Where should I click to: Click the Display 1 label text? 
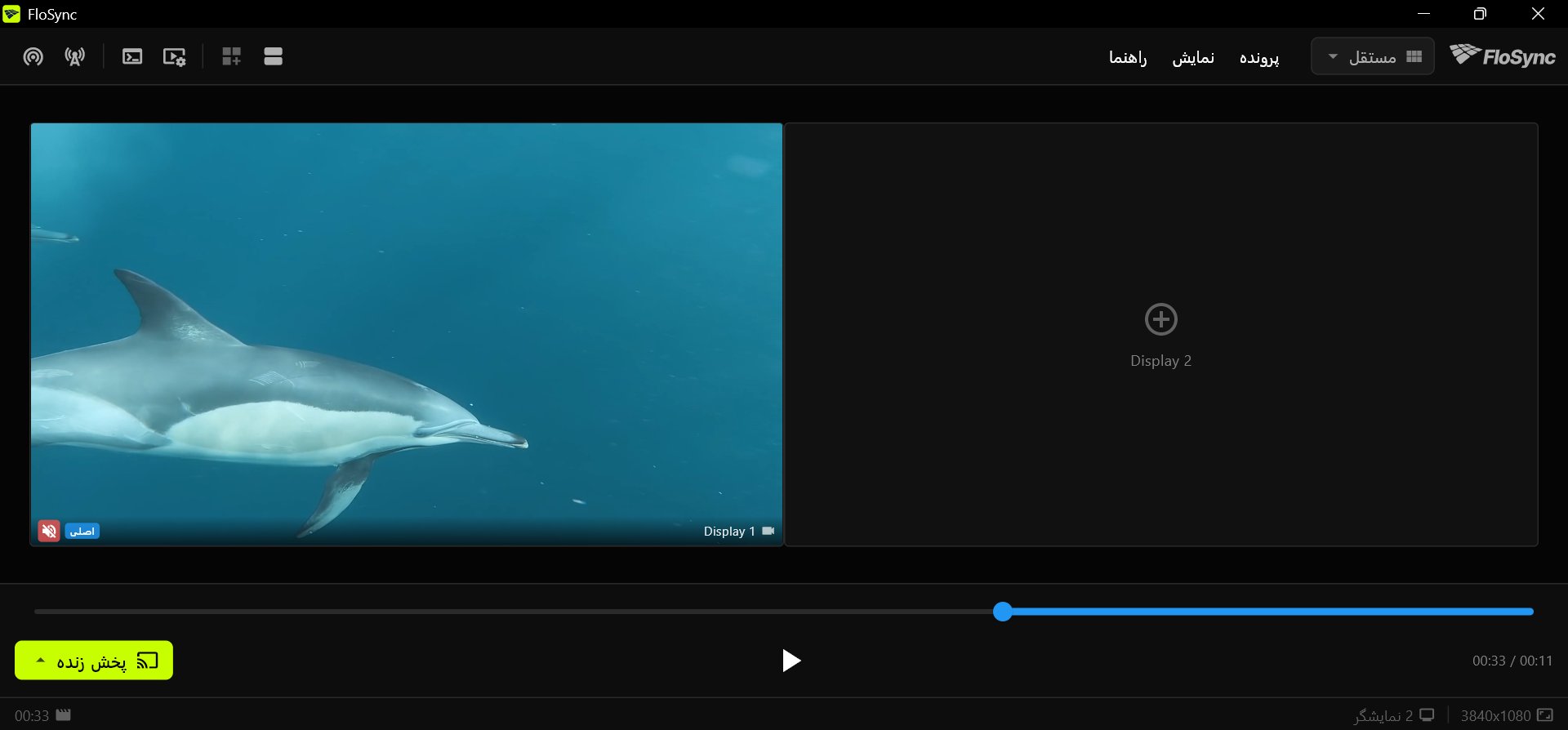(x=729, y=531)
